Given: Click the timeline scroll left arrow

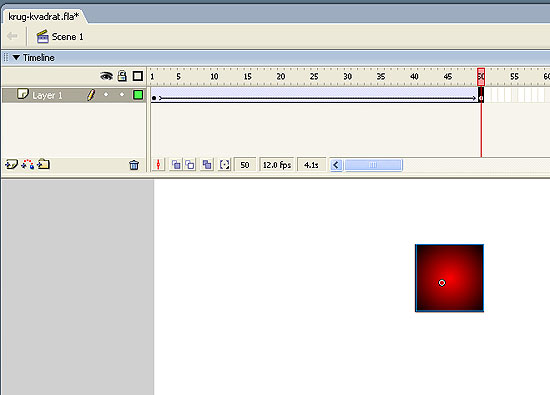Looking at the screenshot, I should pos(336,165).
